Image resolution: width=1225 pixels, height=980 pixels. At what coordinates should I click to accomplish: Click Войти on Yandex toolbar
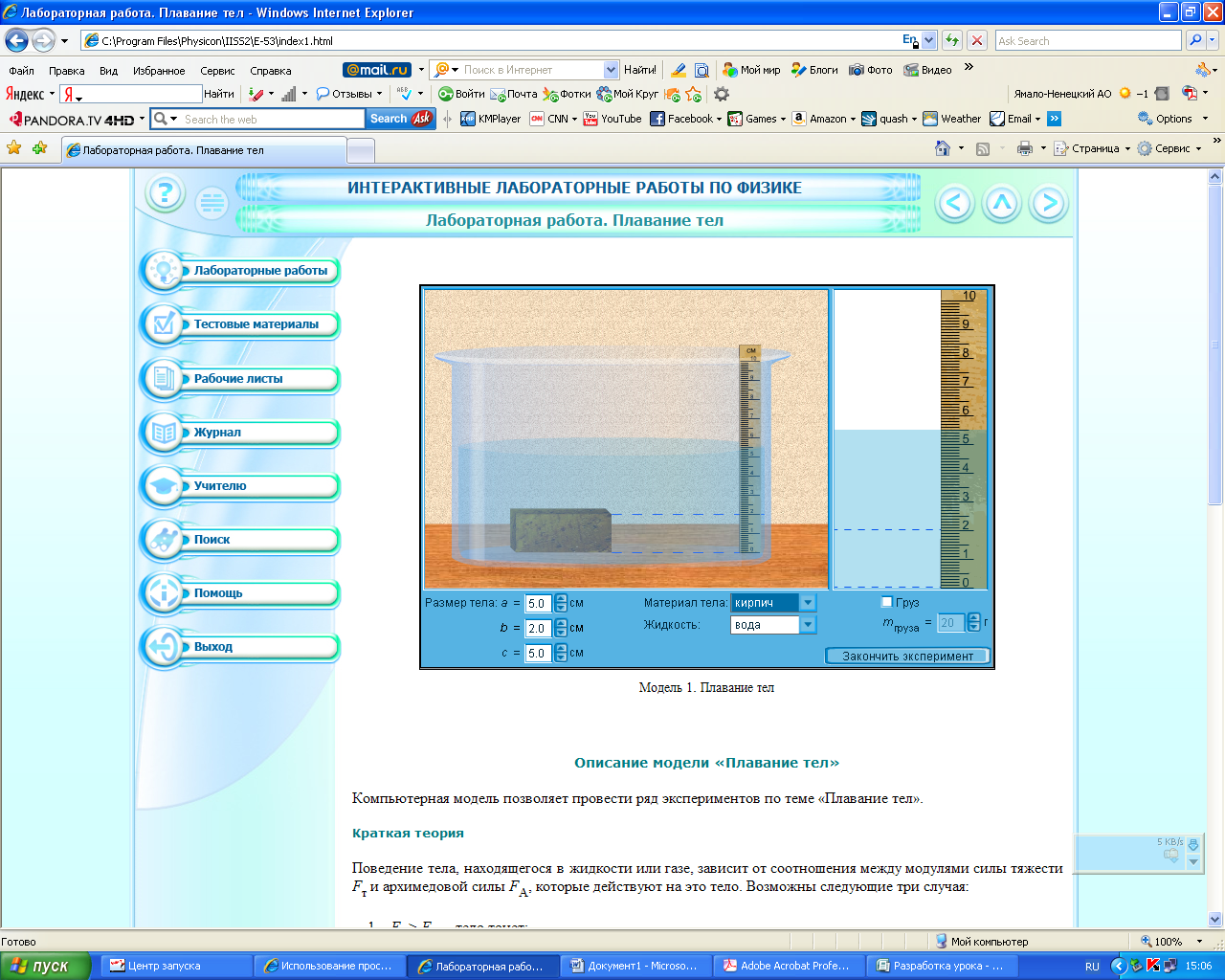point(461,94)
